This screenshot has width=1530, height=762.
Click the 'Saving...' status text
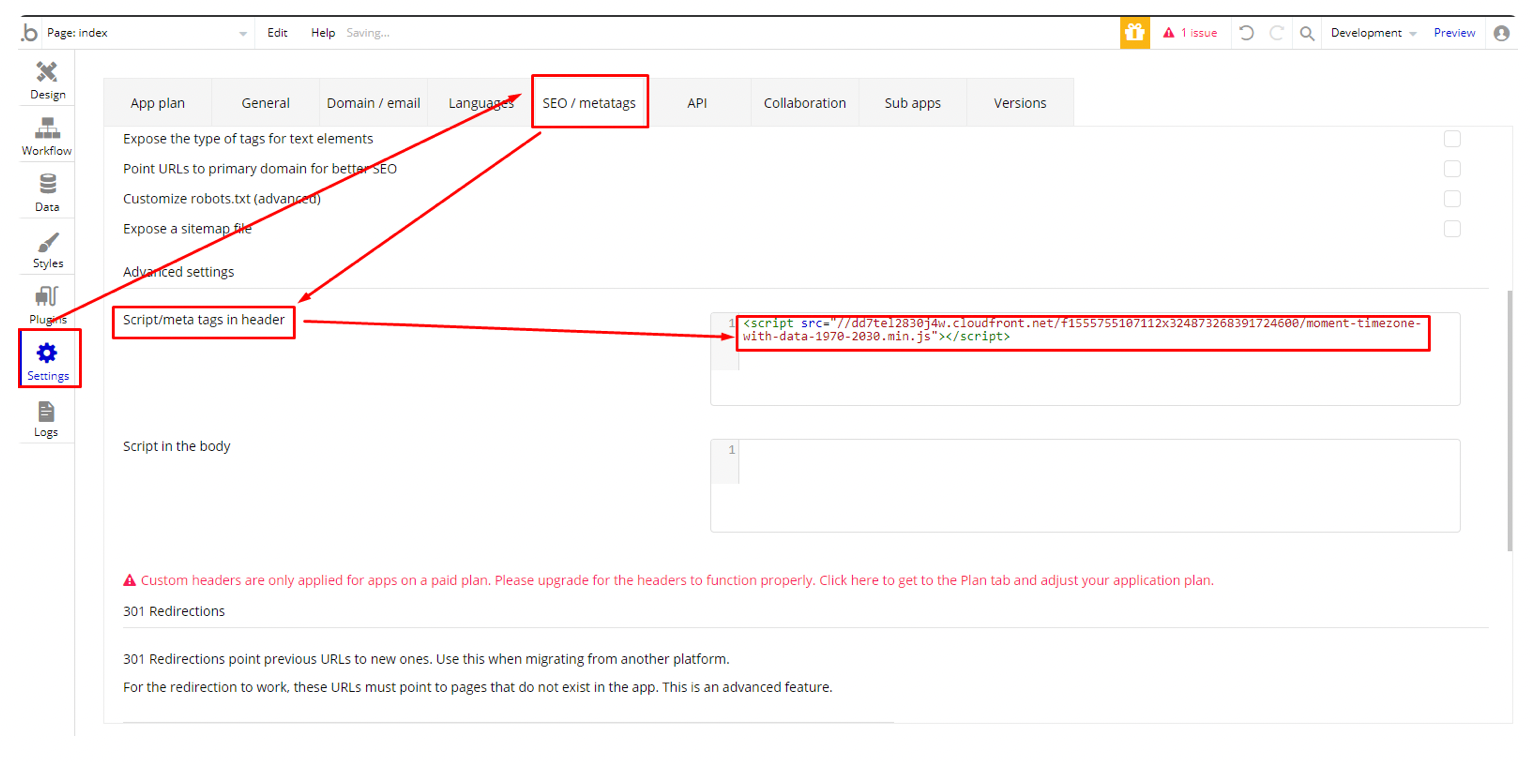point(368,33)
